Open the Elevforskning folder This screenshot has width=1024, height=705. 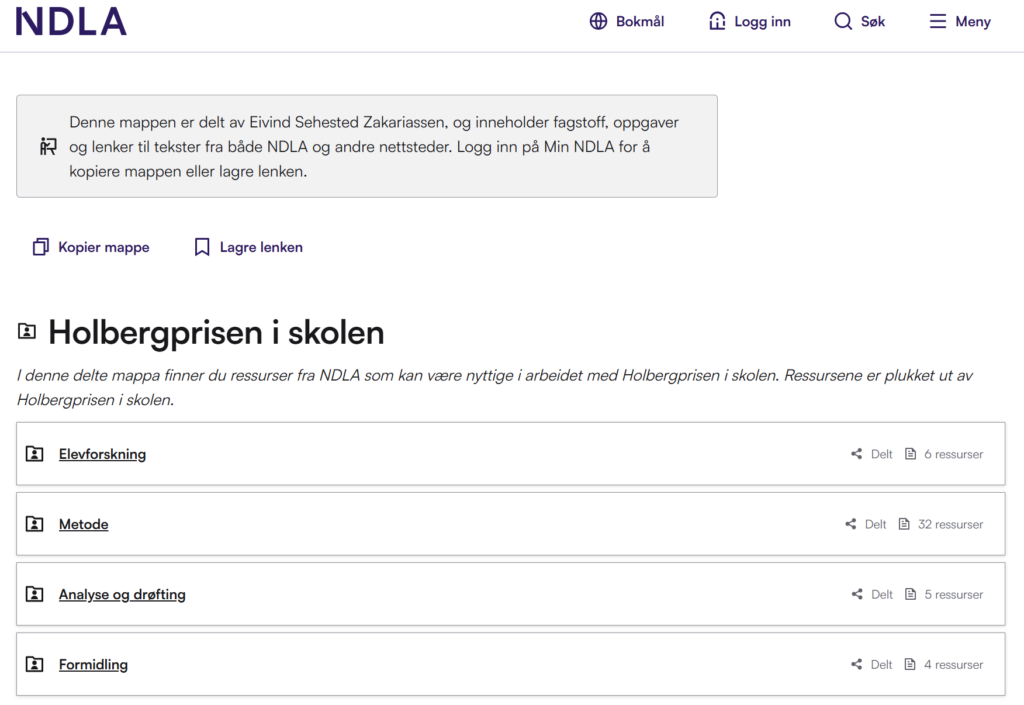point(102,453)
